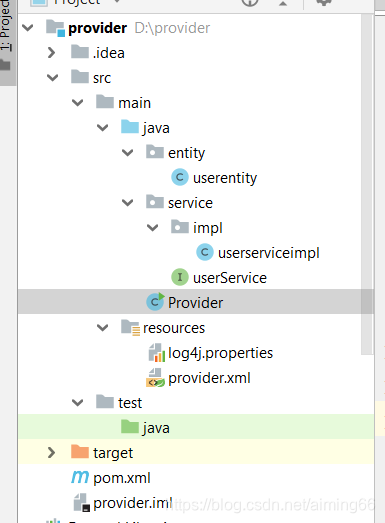Collapse the test folder chevron
Image resolution: width=385 pixels, height=523 pixels.
coord(77,403)
